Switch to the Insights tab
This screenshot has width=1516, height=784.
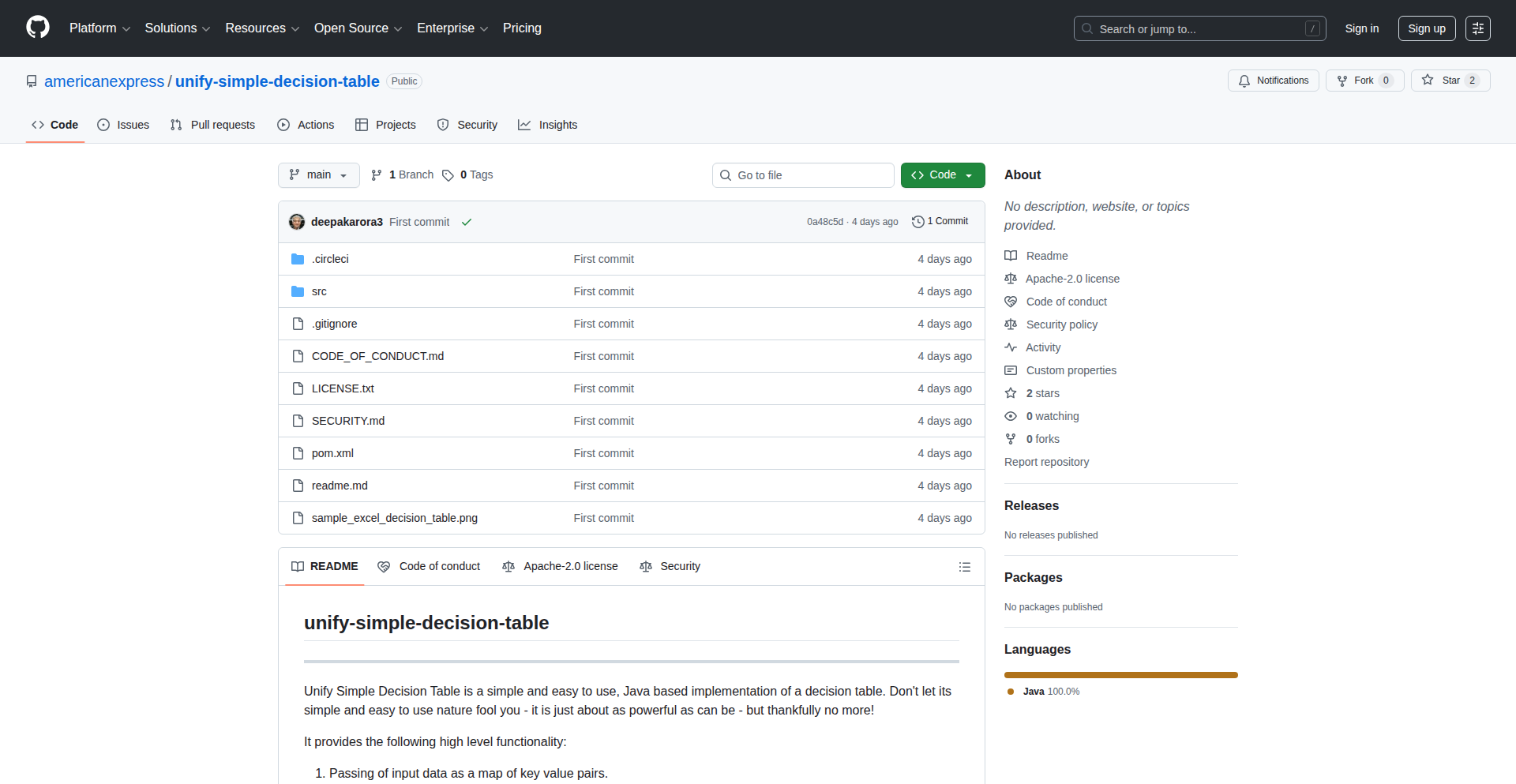(x=548, y=125)
